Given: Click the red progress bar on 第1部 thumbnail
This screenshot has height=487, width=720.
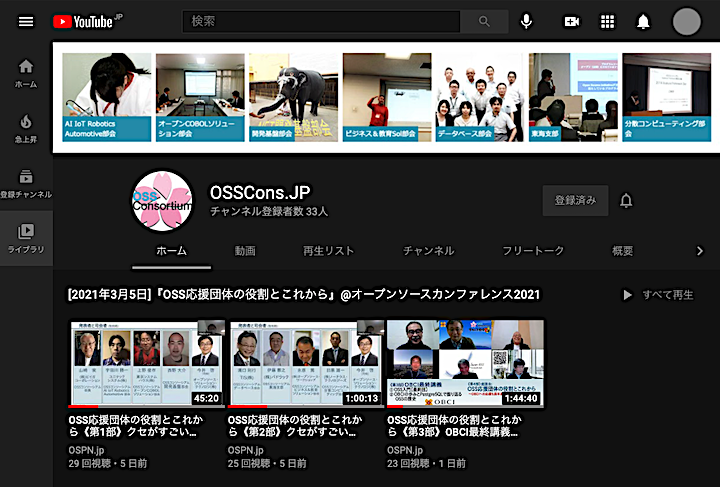Looking at the screenshot, I should pos(83,406).
